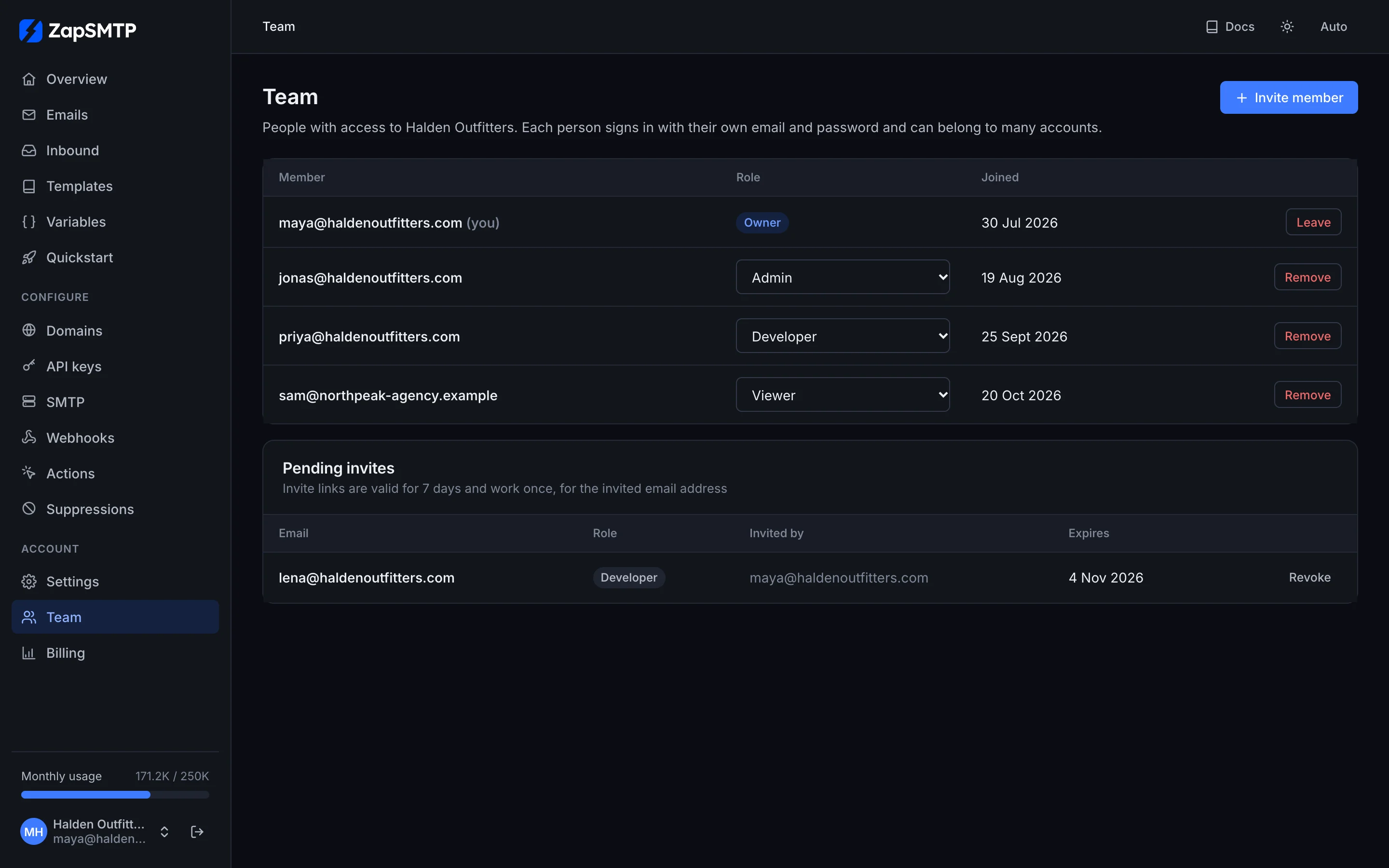Click the Developer badge in pending invites
The image size is (1389, 868).
tap(628, 578)
